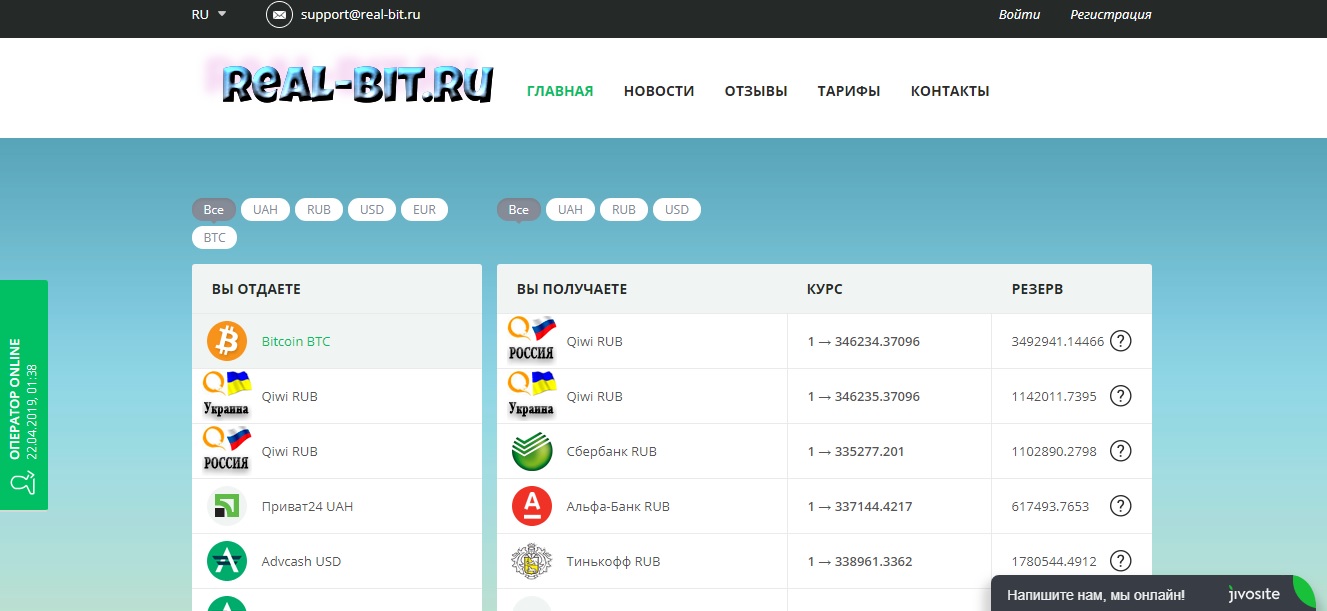Filter give column by BTC
This screenshot has width=1327, height=611.
click(215, 239)
